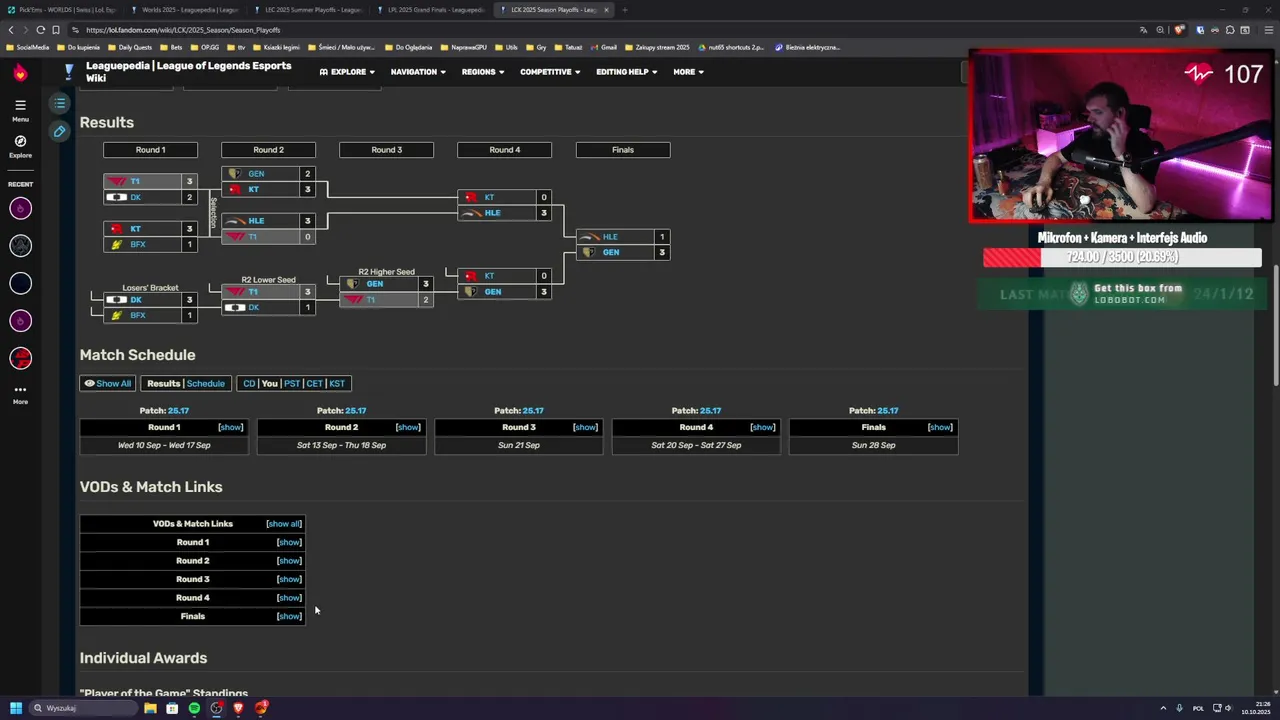1280x720 pixels.
Task: Open the MORE dropdown in wiki header
Action: pyautogui.click(x=688, y=72)
